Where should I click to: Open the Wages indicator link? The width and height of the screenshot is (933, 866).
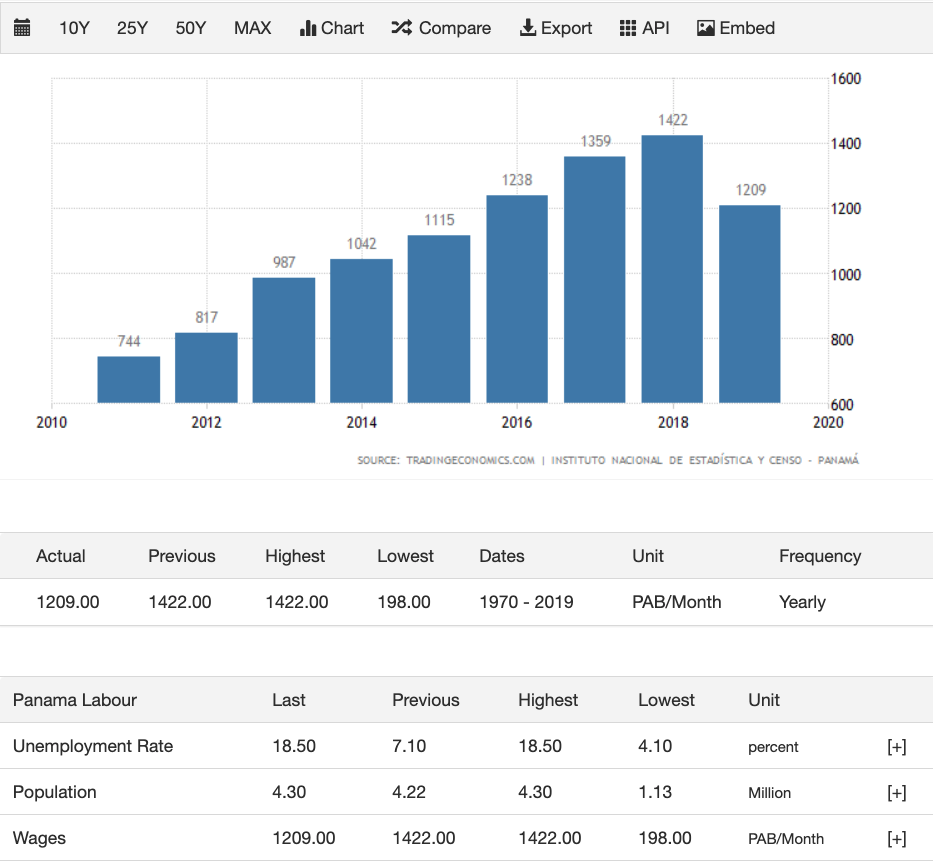point(39,837)
